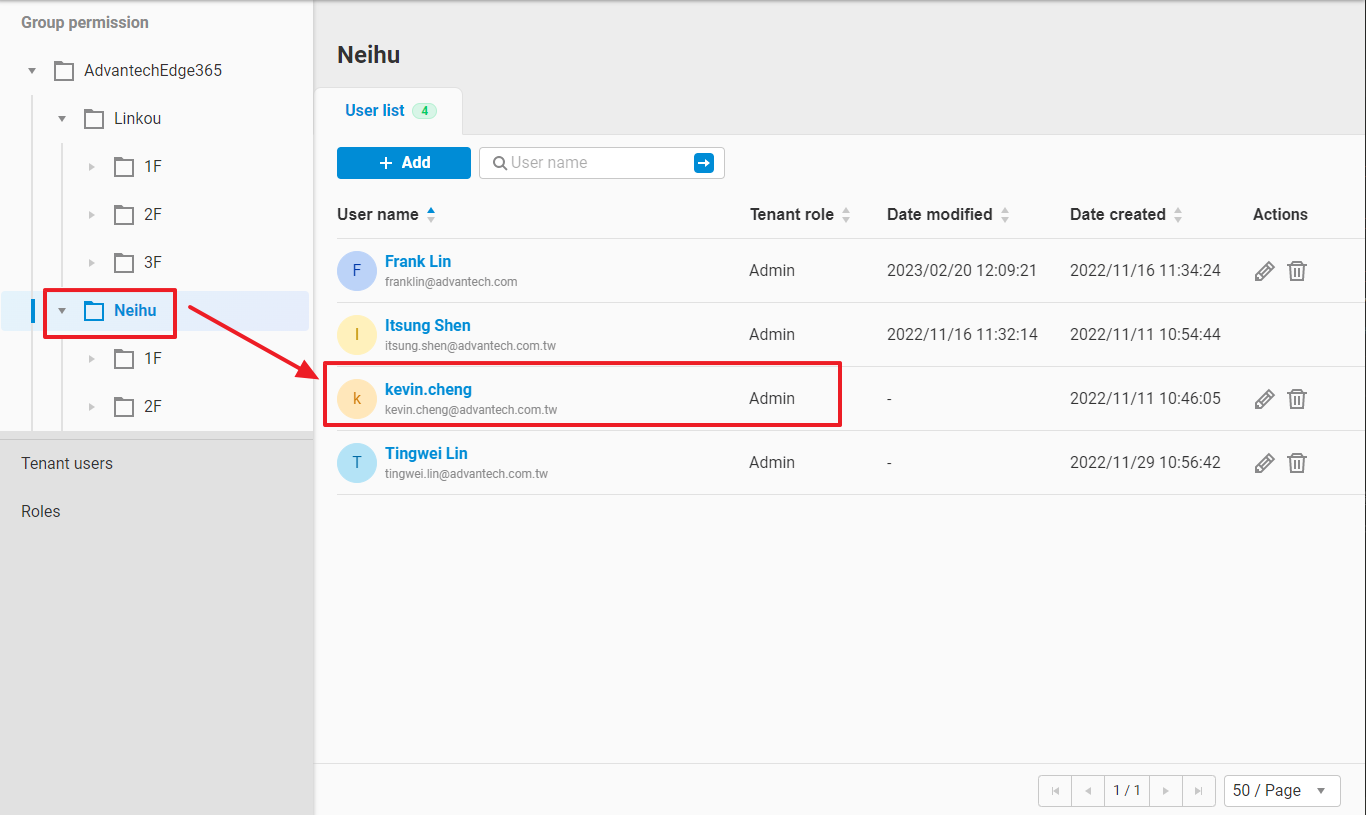Edit Tingwei Lin with the pencil icon
1366x815 pixels.
pos(1264,463)
